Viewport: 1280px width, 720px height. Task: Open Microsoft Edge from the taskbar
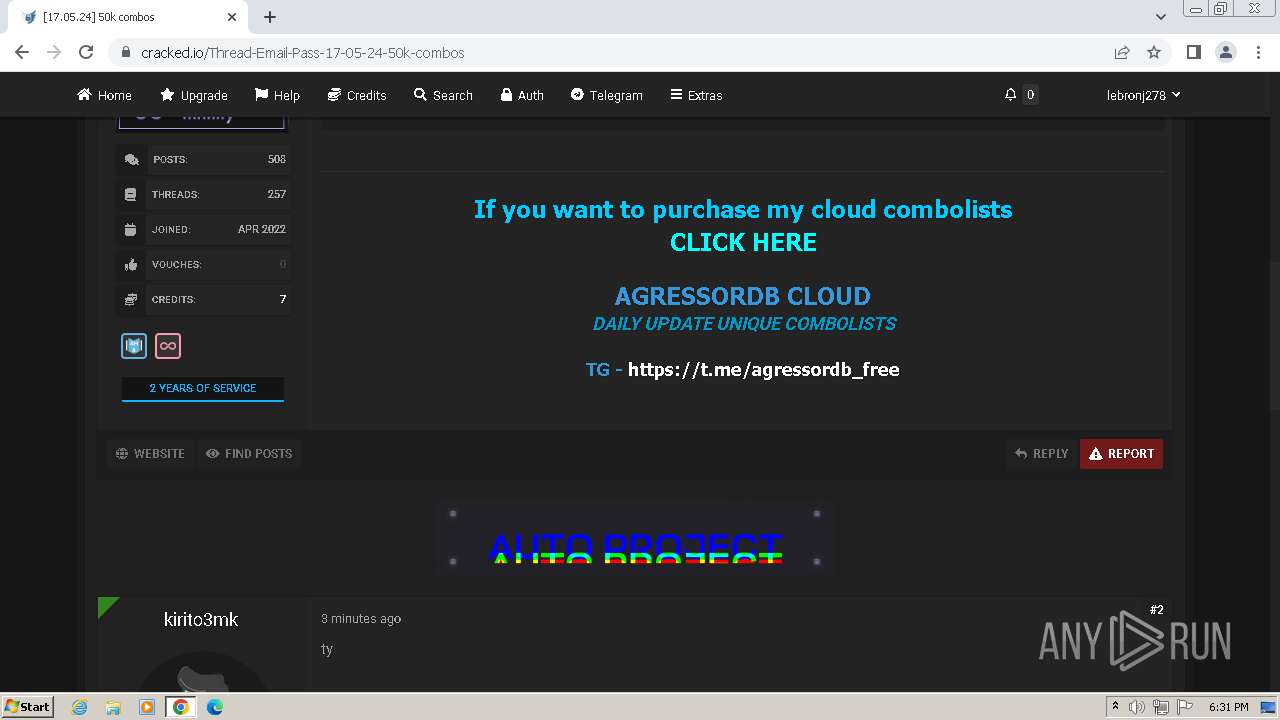point(215,707)
